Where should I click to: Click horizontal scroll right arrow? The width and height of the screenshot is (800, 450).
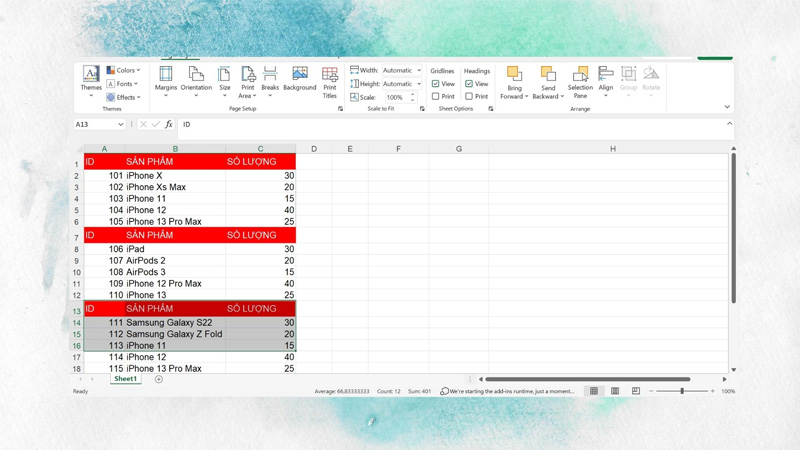click(724, 379)
